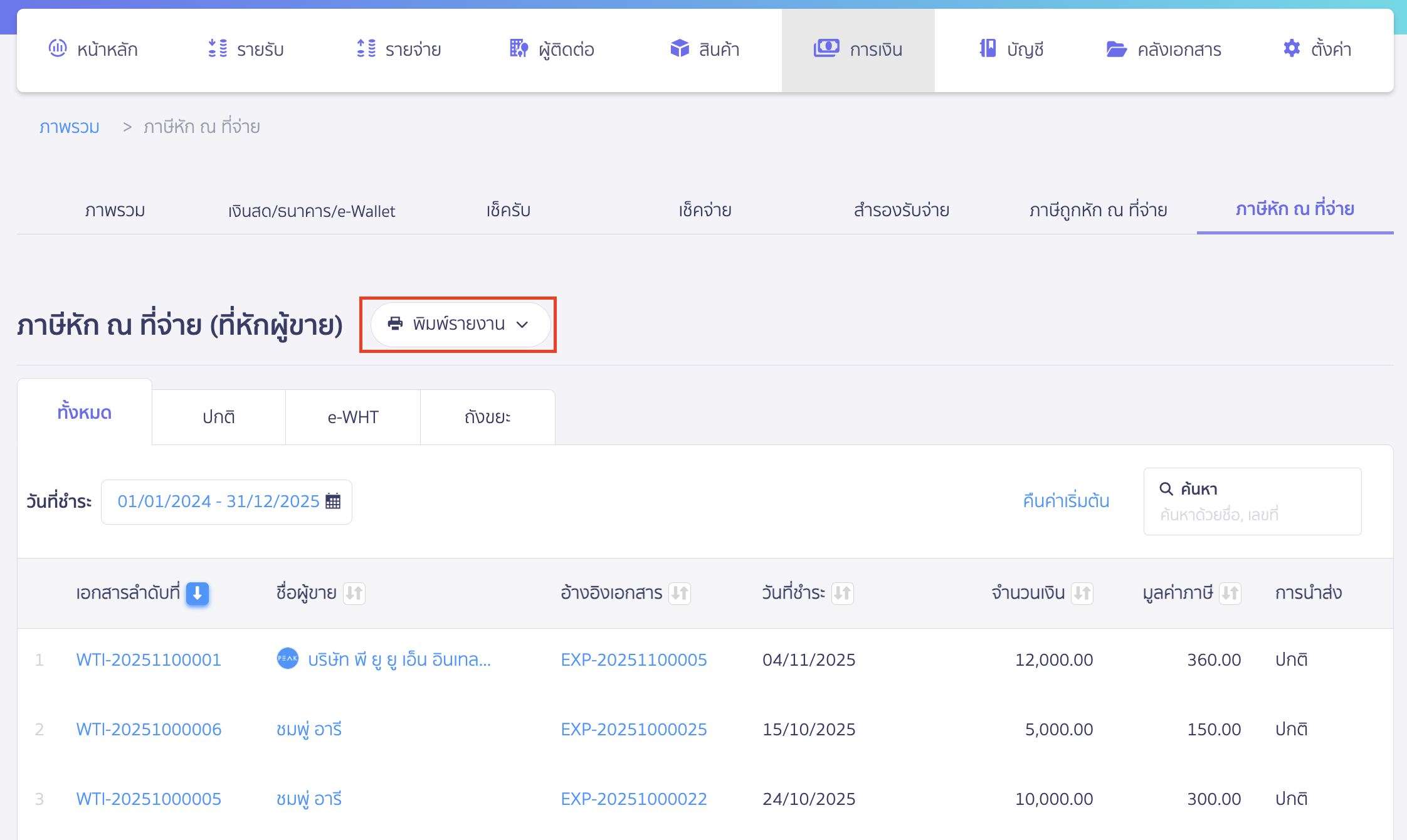The width and height of the screenshot is (1407, 840).
Task: Open the รายรับ income menu icon
Action: pos(218,48)
